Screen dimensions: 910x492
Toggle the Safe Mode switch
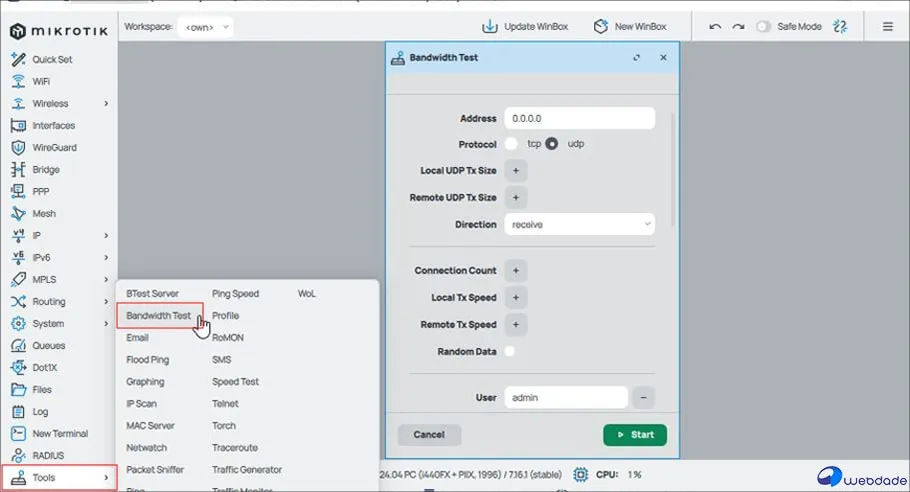tap(764, 26)
